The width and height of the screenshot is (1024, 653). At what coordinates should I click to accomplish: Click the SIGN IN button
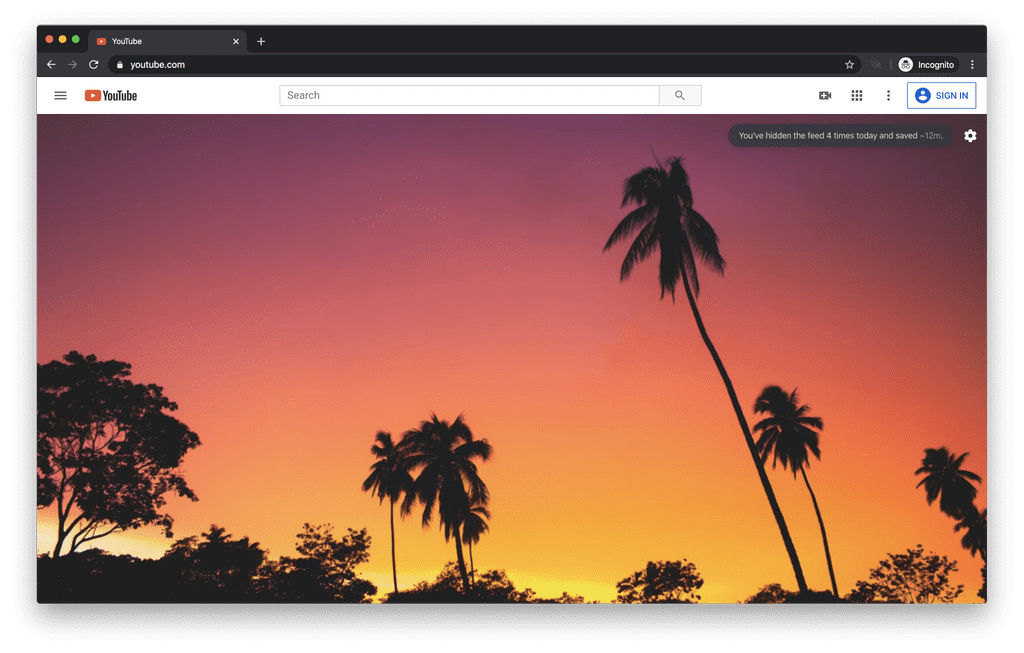(942, 95)
